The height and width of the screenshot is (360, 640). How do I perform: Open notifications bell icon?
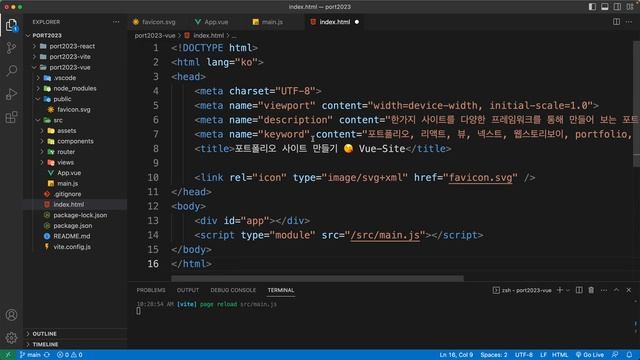click(x=629, y=355)
